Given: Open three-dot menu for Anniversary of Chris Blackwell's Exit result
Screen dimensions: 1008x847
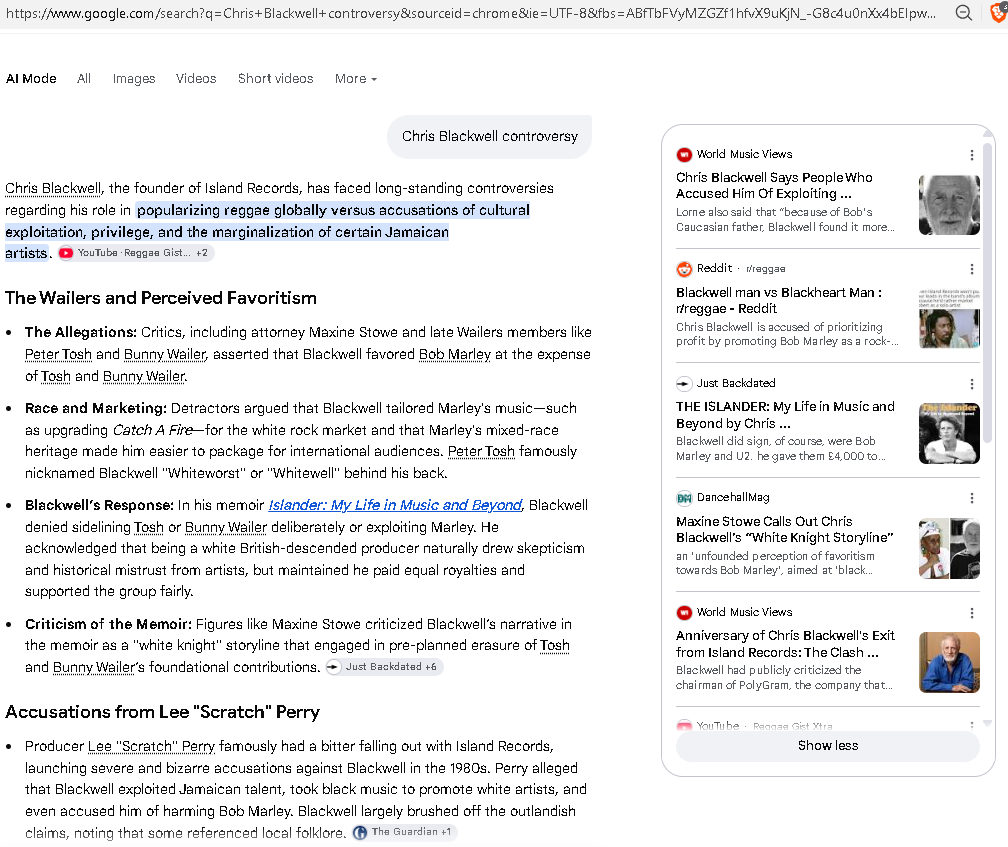Looking at the screenshot, I should point(971,613).
